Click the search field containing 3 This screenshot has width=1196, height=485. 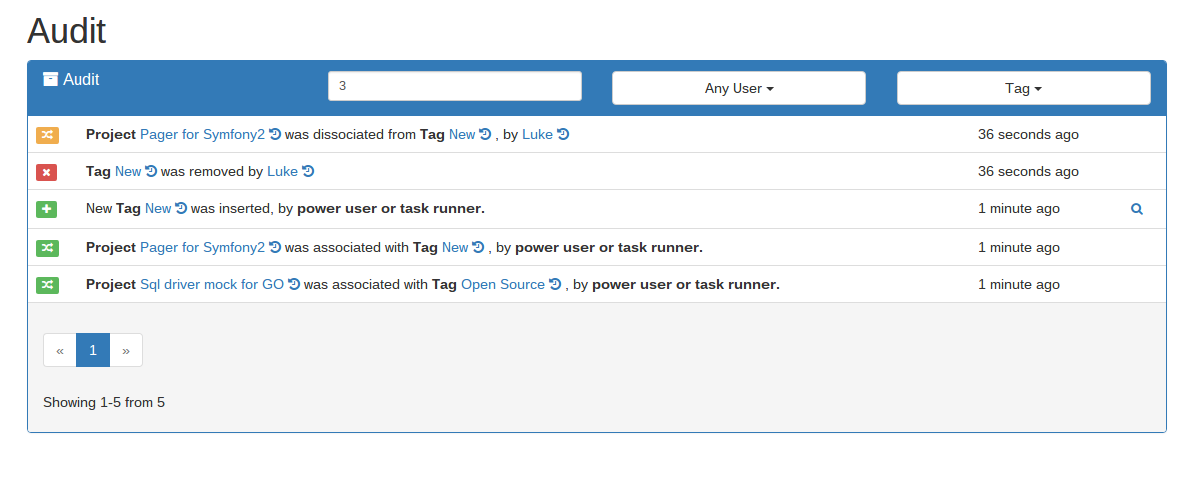pos(454,86)
